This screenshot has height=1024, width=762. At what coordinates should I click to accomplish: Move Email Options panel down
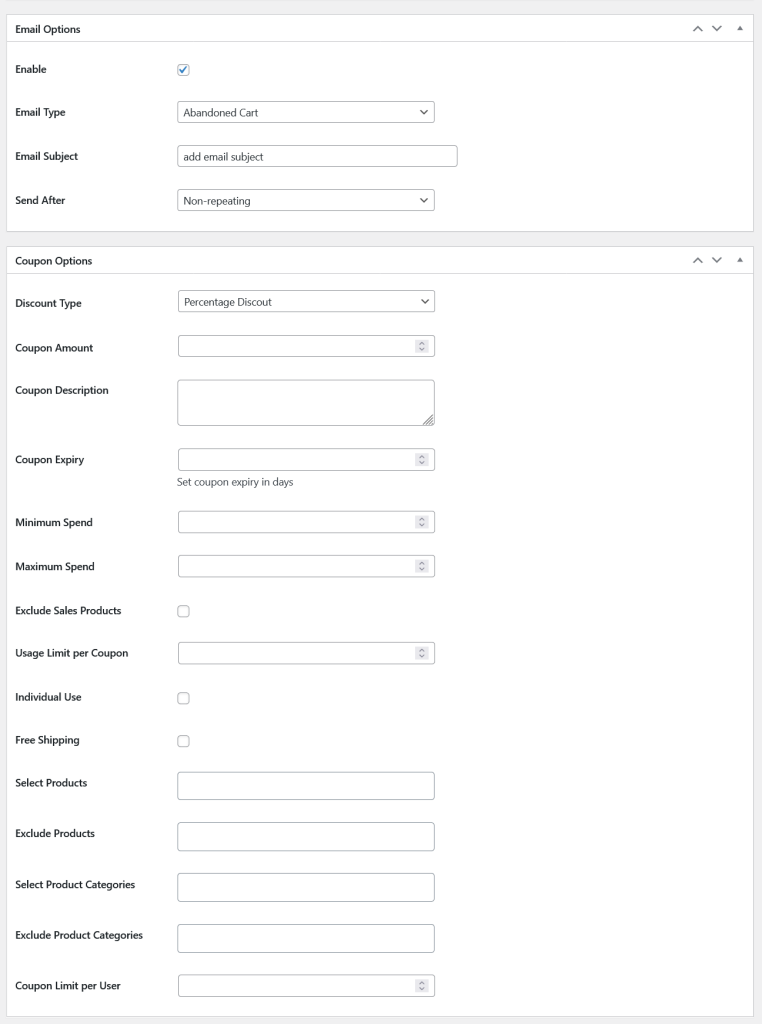click(x=717, y=29)
